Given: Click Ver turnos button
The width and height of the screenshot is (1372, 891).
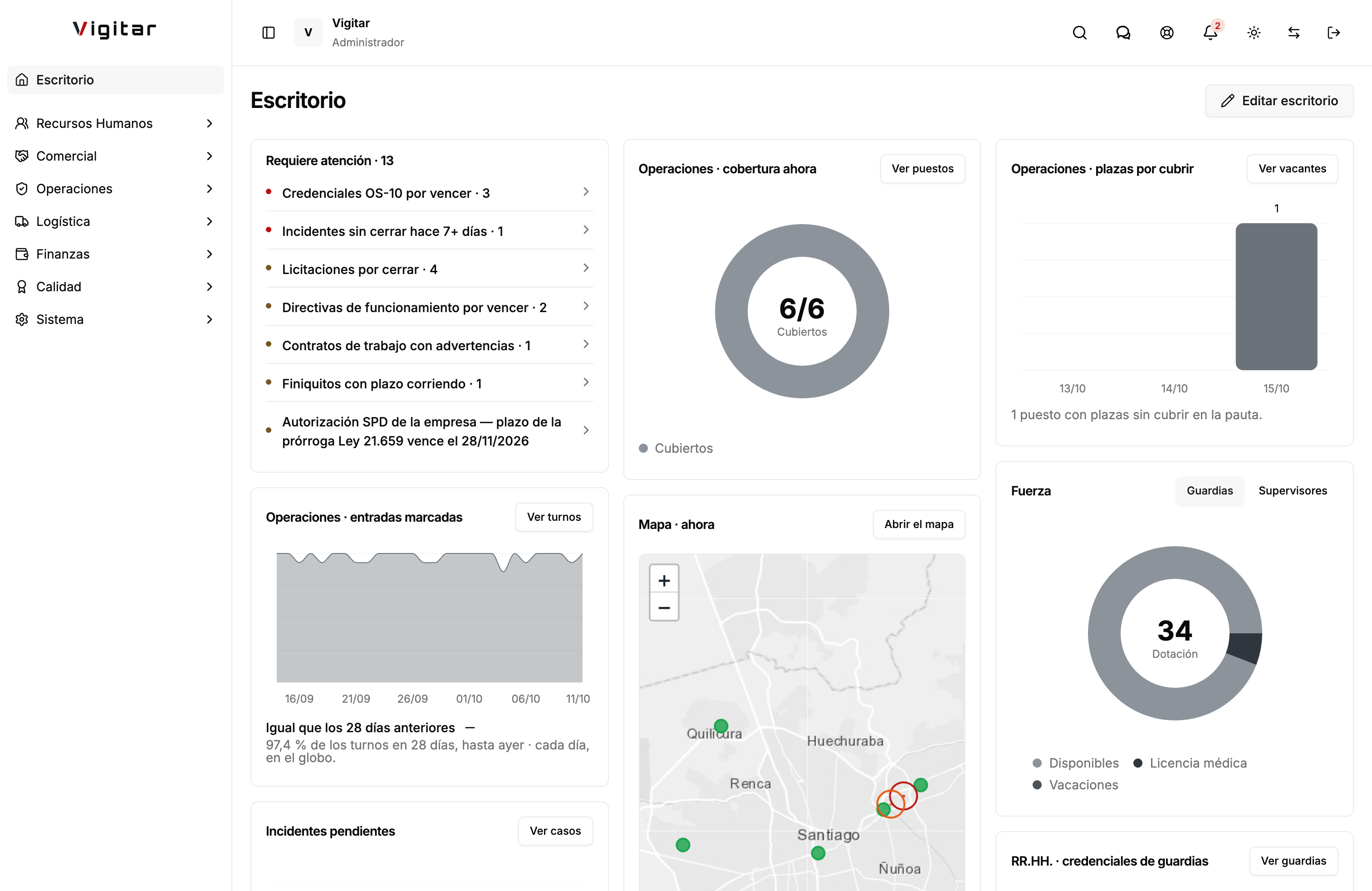Looking at the screenshot, I should pyautogui.click(x=554, y=517).
